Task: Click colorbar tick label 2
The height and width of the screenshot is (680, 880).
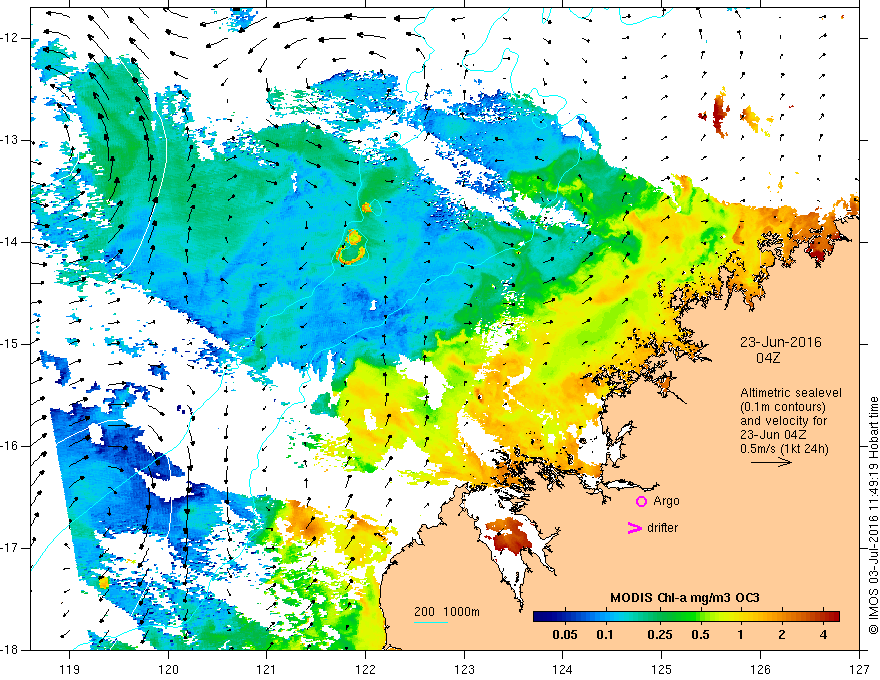Action: pyautogui.click(x=782, y=635)
